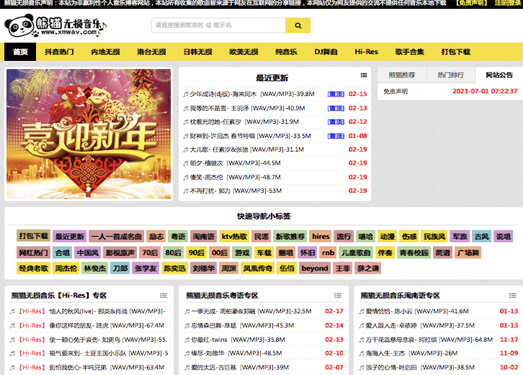The height and width of the screenshot is (375, 523).
Task: Click the rnb tag
Action: 328,253
